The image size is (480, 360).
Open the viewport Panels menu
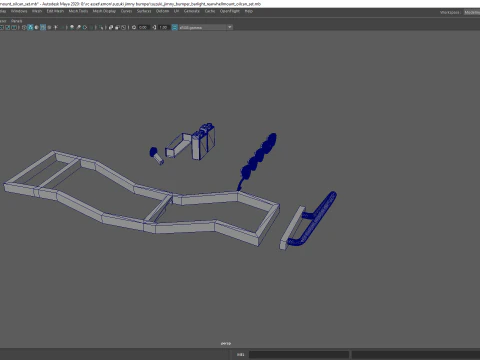[16, 21]
